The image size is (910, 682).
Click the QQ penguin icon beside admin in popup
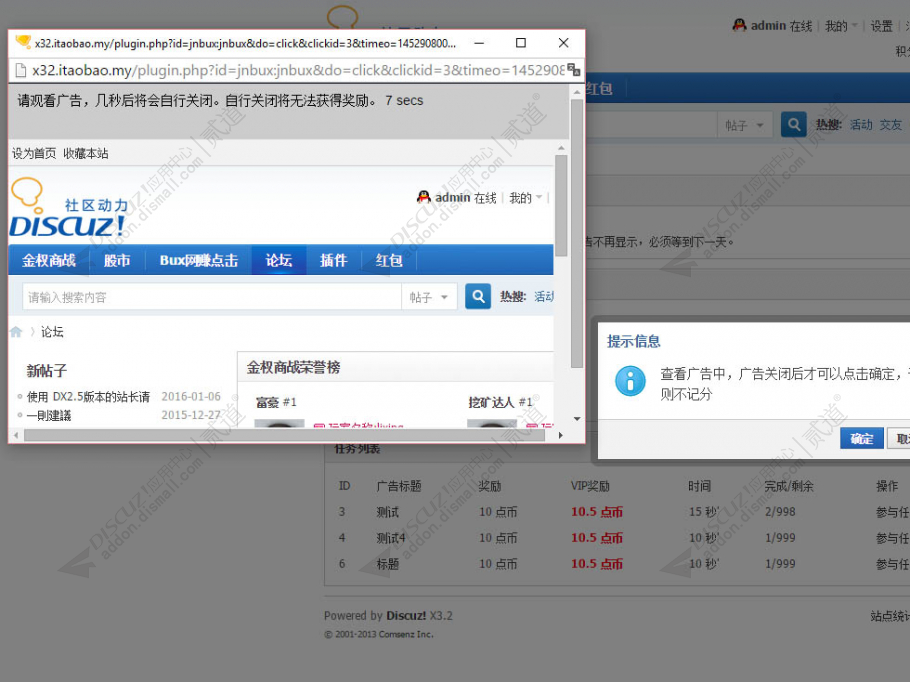coord(424,197)
